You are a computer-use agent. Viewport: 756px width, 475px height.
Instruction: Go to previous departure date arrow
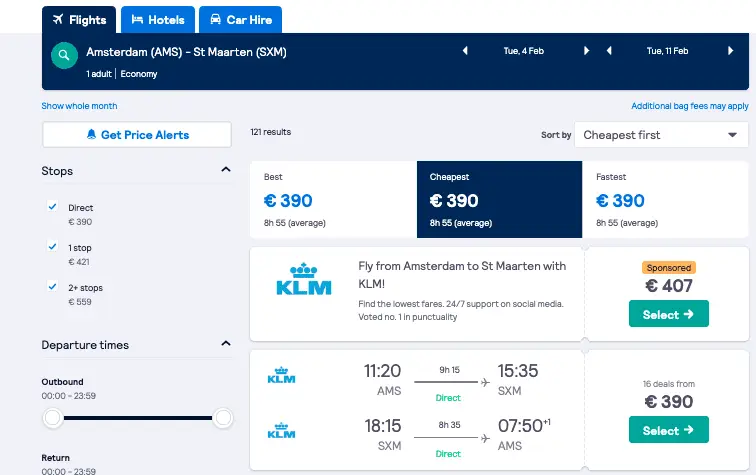[x=465, y=51]
